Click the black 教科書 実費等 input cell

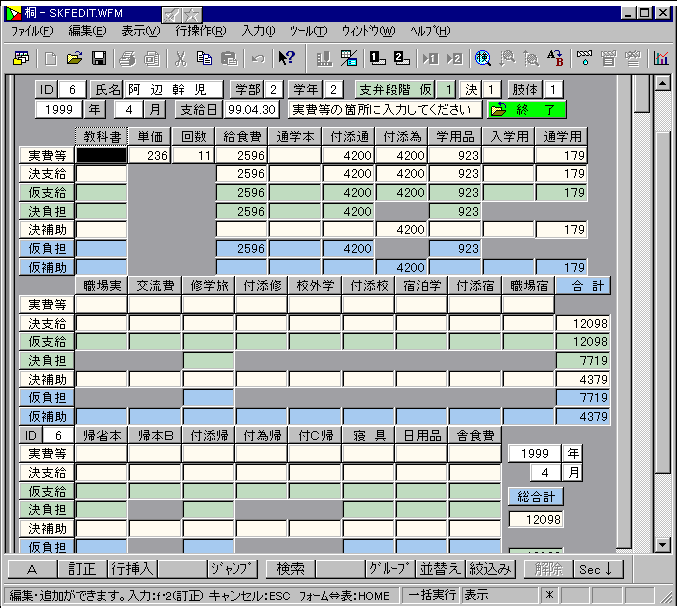[101, 155]
